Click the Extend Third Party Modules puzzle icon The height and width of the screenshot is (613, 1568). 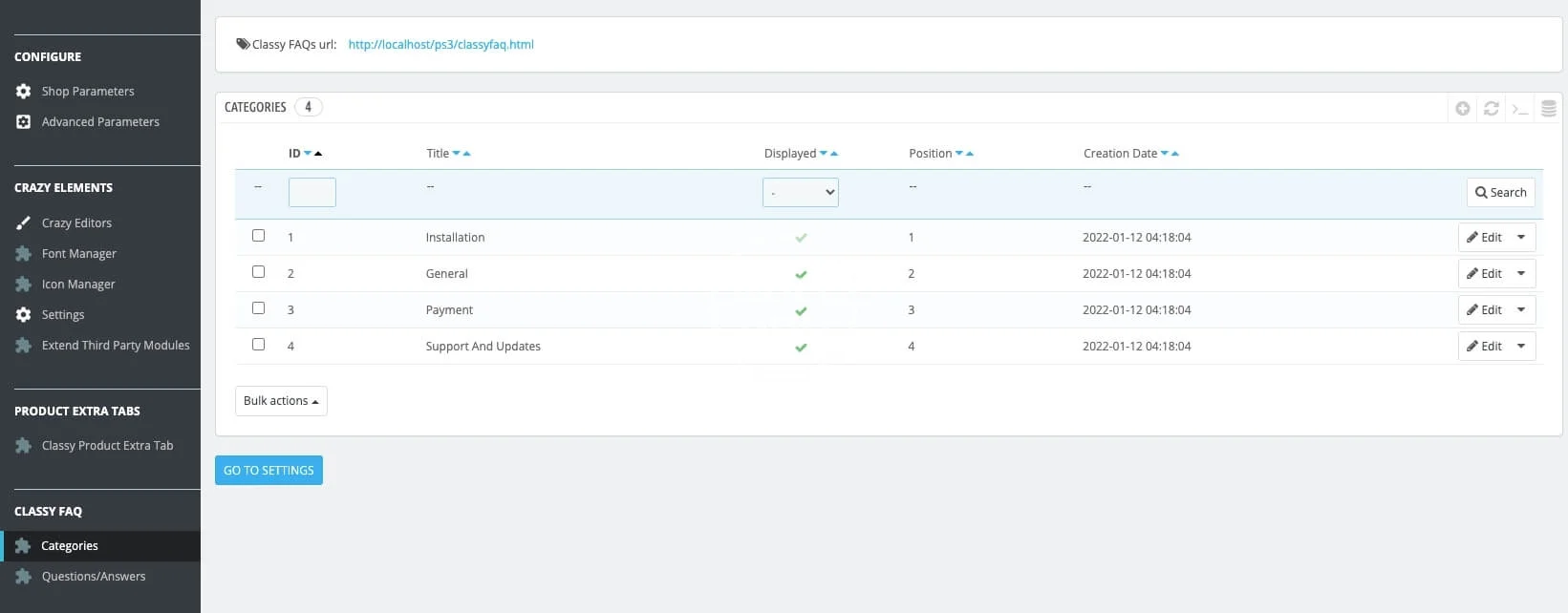click(x=24, y=345)
